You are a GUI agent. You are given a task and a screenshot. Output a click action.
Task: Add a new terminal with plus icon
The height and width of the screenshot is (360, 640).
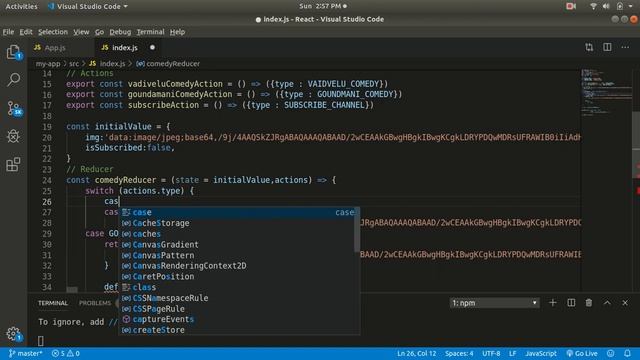pyautogui.click(x=553, y=302)
